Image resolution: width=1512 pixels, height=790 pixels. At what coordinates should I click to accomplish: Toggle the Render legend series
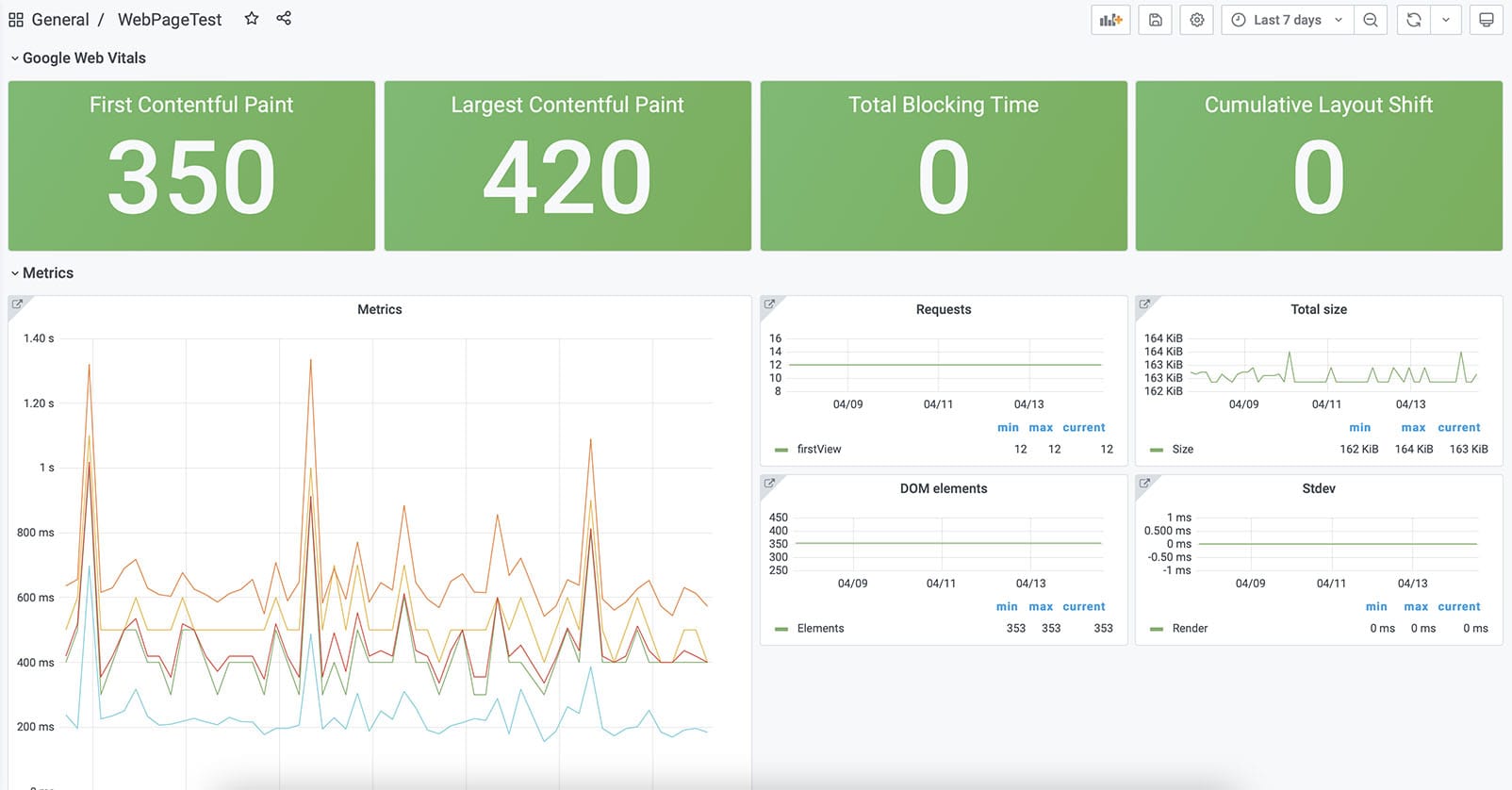[x=1190, y=629]
